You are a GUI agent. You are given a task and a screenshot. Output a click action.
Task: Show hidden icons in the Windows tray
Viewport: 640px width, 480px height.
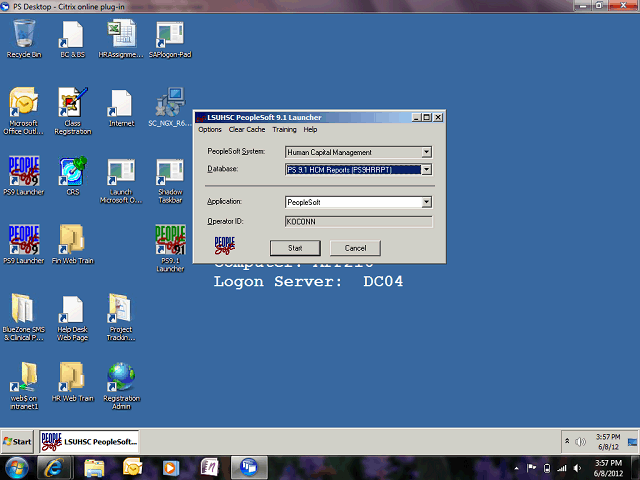516,469
